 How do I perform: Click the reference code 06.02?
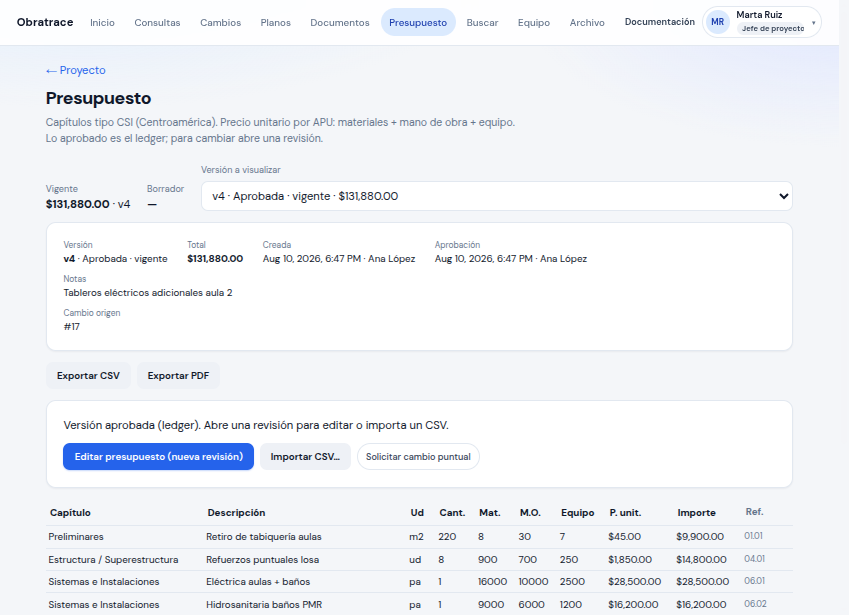point(755,604)
